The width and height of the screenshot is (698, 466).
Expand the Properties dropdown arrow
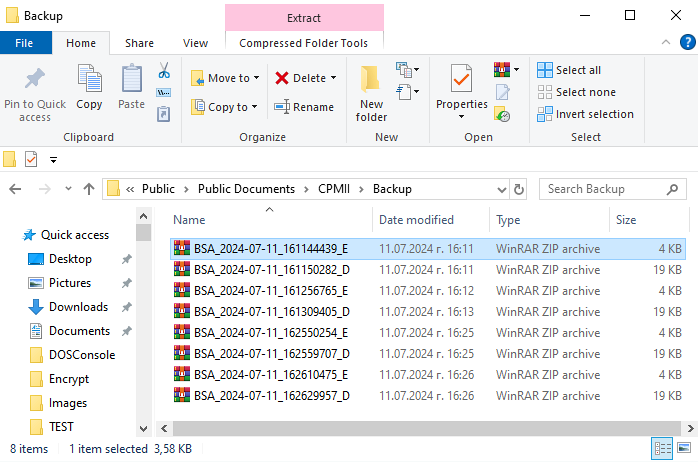point(462,117)
